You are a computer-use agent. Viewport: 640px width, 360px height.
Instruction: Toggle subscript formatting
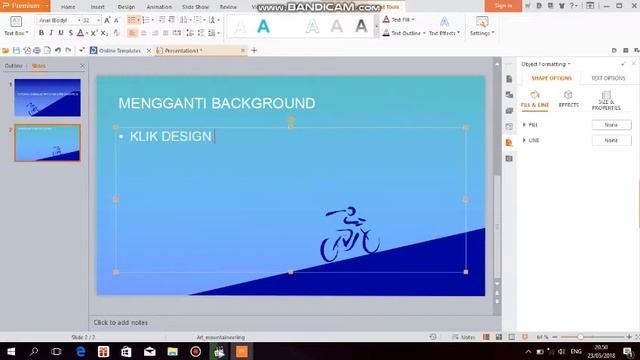tap(104, 33)
